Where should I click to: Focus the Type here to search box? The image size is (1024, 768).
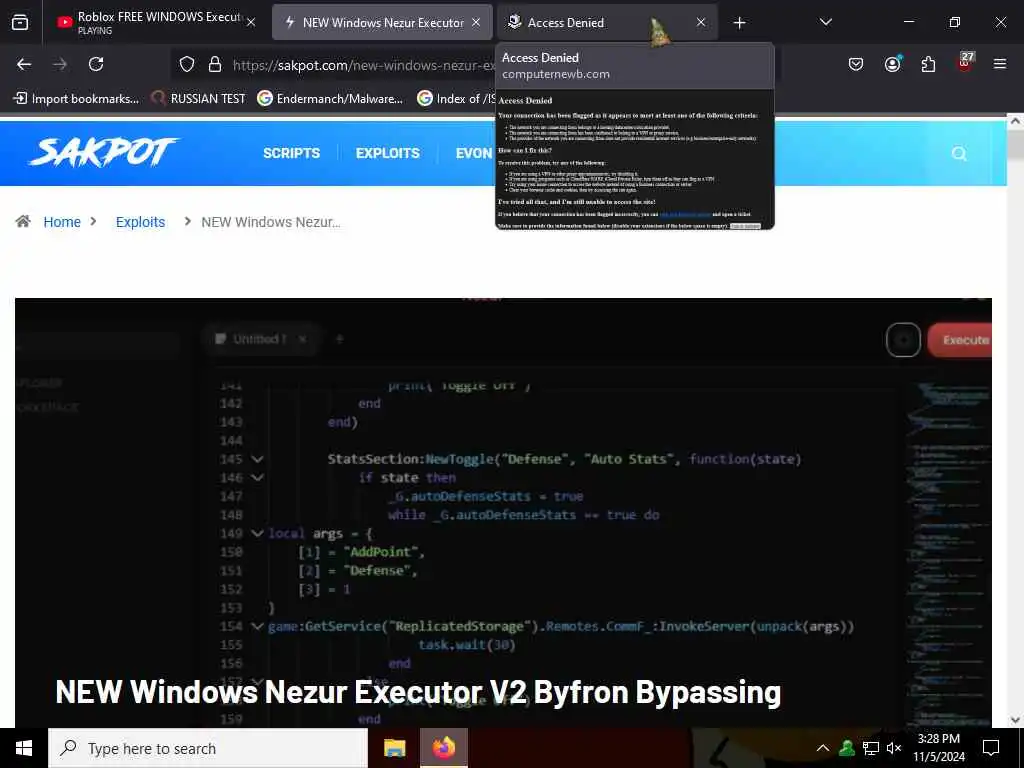coord(208,748)
